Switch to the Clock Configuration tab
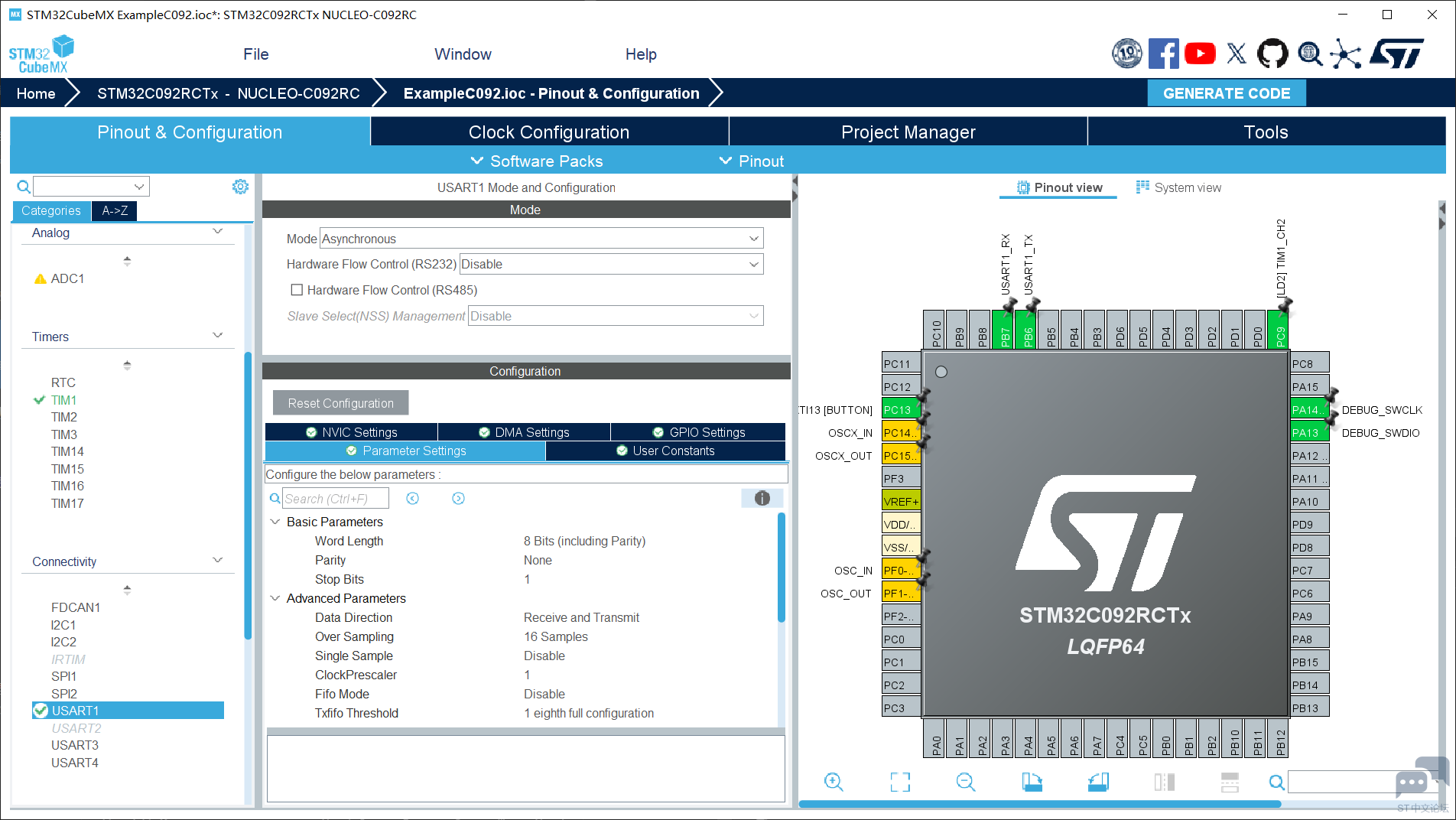 tap(549, 132)
